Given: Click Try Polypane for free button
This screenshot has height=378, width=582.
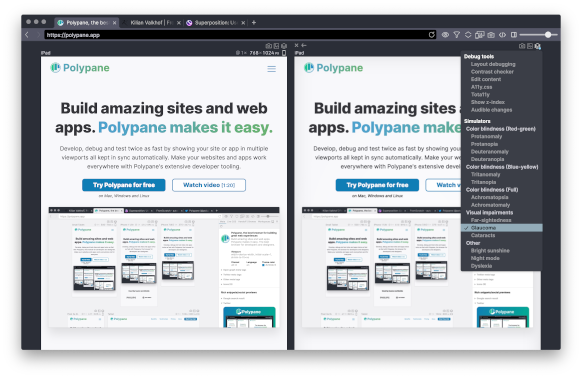Looking at the screenshot, I should tap(124, 185).
